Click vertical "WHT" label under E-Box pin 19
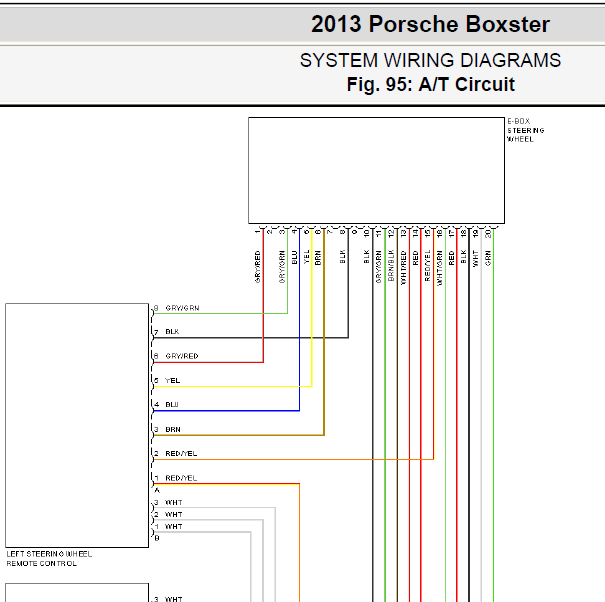Screen dimensions: 605x602 475,259
